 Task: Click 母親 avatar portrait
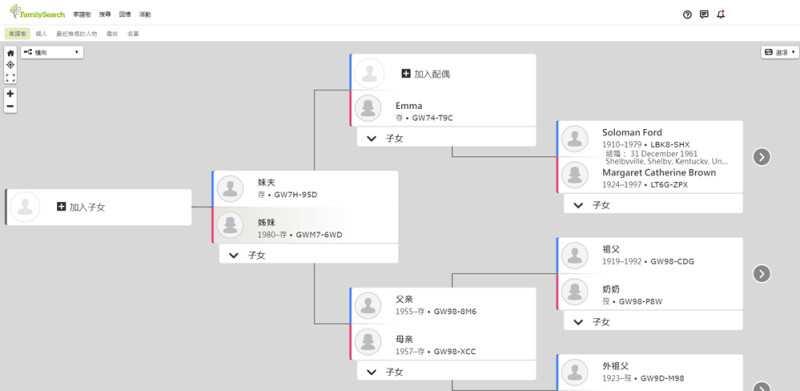(368, 342)
